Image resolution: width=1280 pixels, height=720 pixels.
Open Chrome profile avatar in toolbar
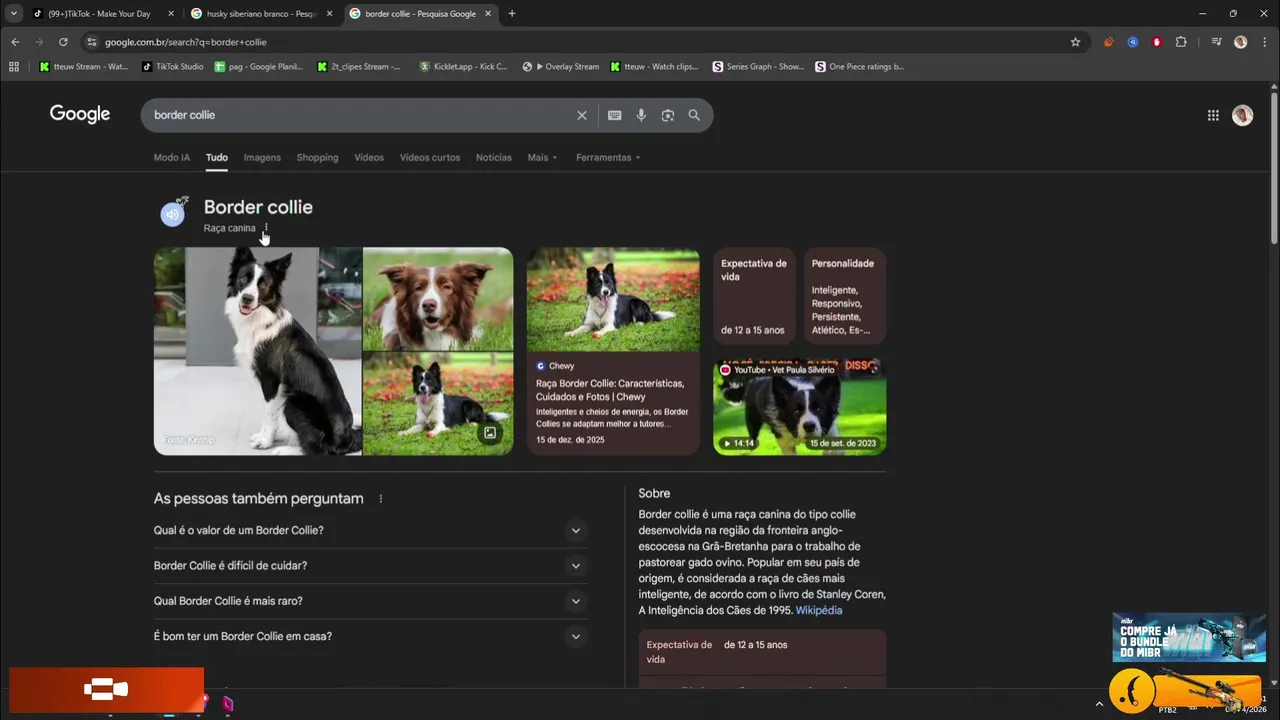coord(1240,42)
